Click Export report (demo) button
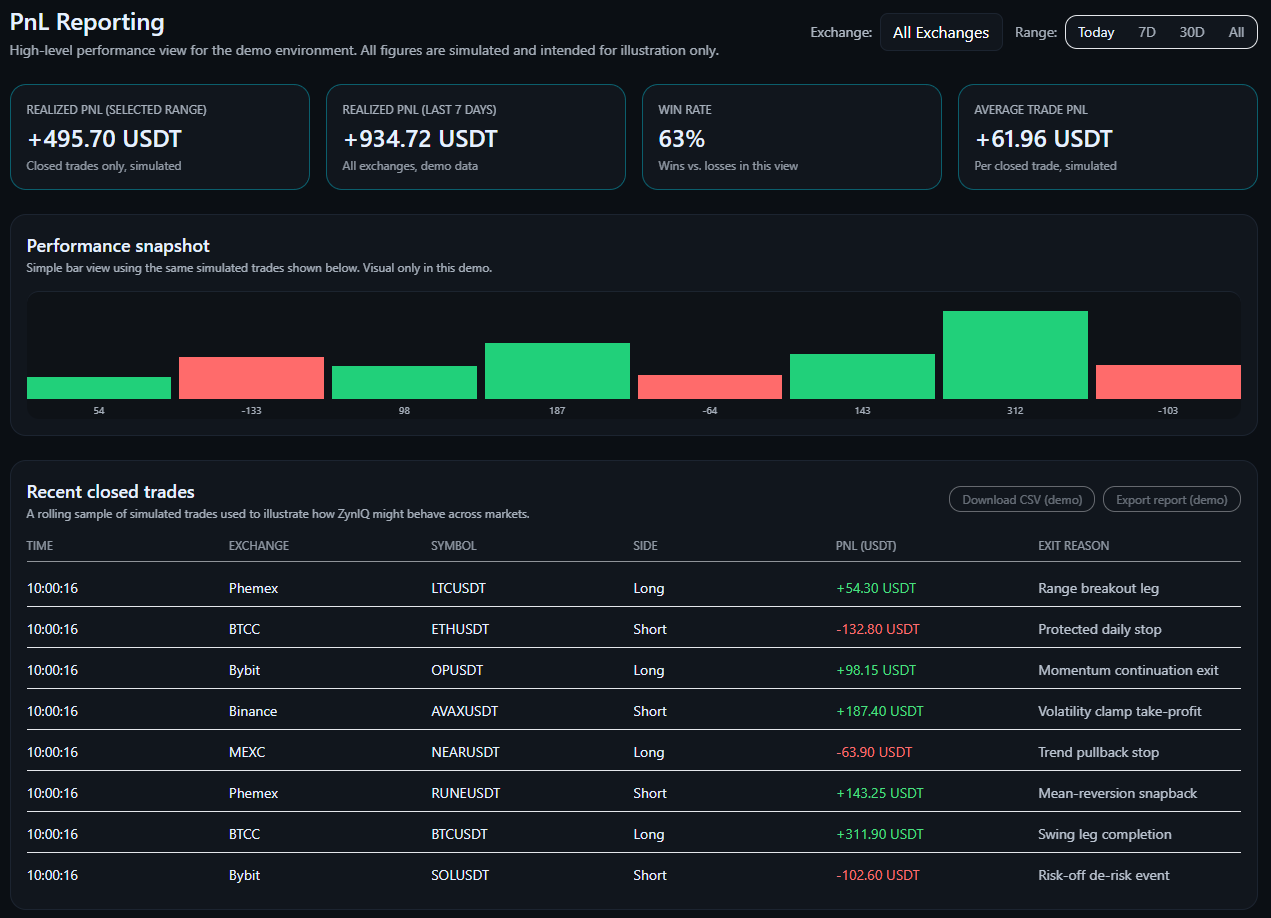 [1171, 499]
